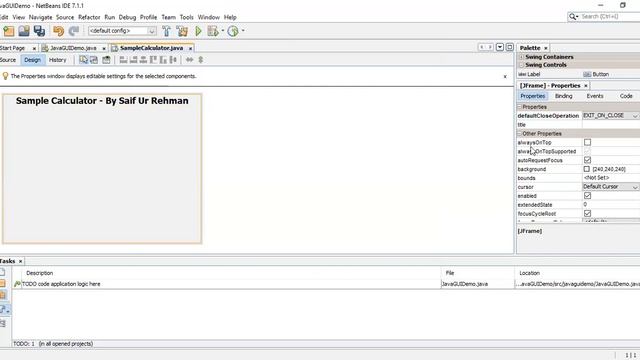The image size is (640, 360).
Task: Select the Design view button
Action: click(x=32, y=60)
